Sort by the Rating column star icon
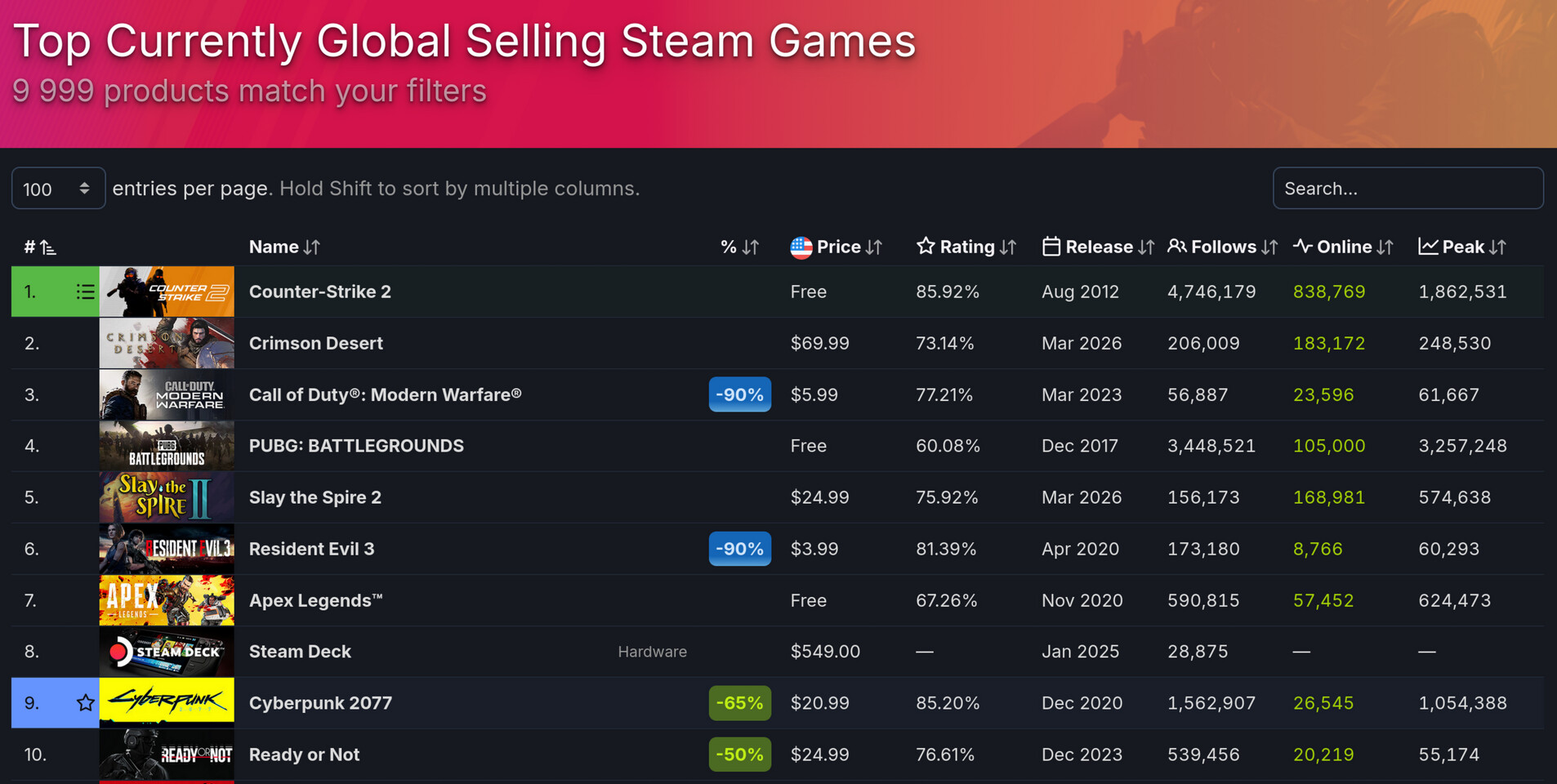 (925, 247)
